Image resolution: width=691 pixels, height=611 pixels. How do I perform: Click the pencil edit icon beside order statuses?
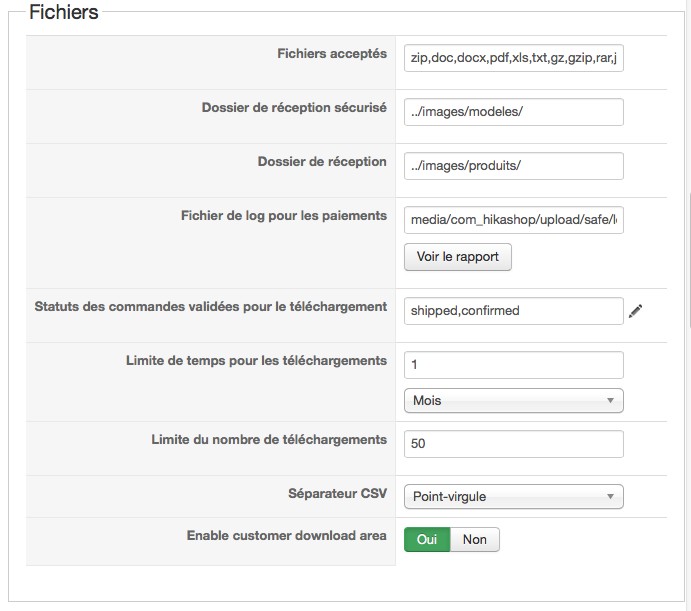635,311
